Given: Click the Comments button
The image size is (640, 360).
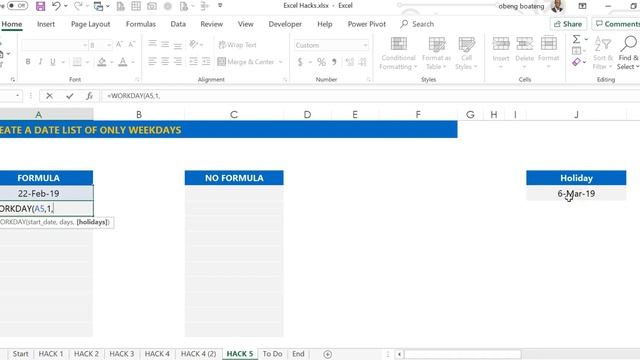Looking at the screenshot, I should (617, 24).
